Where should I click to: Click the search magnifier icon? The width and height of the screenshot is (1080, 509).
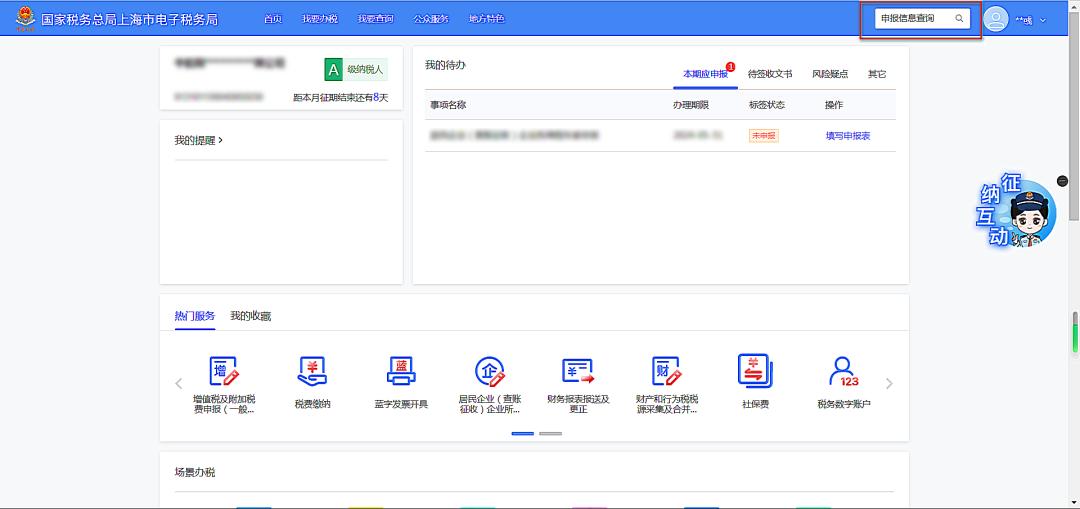(959, 19)
